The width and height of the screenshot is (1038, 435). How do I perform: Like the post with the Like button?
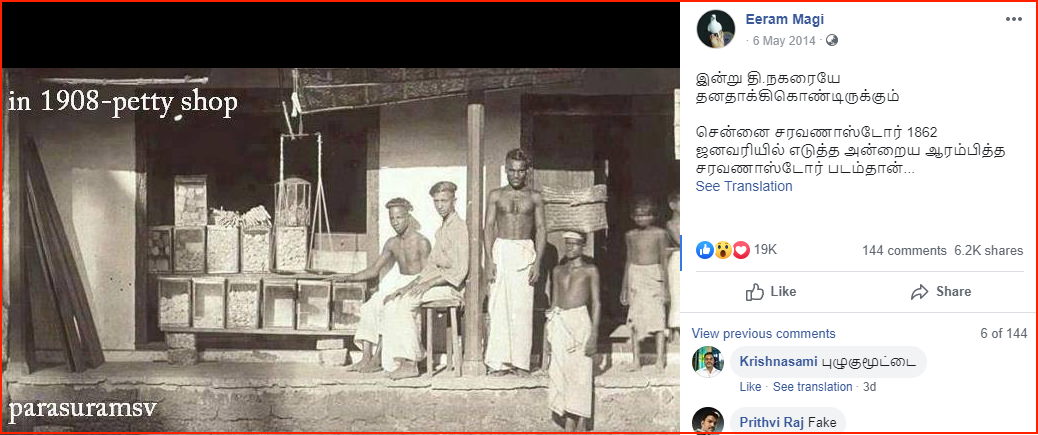771,292
